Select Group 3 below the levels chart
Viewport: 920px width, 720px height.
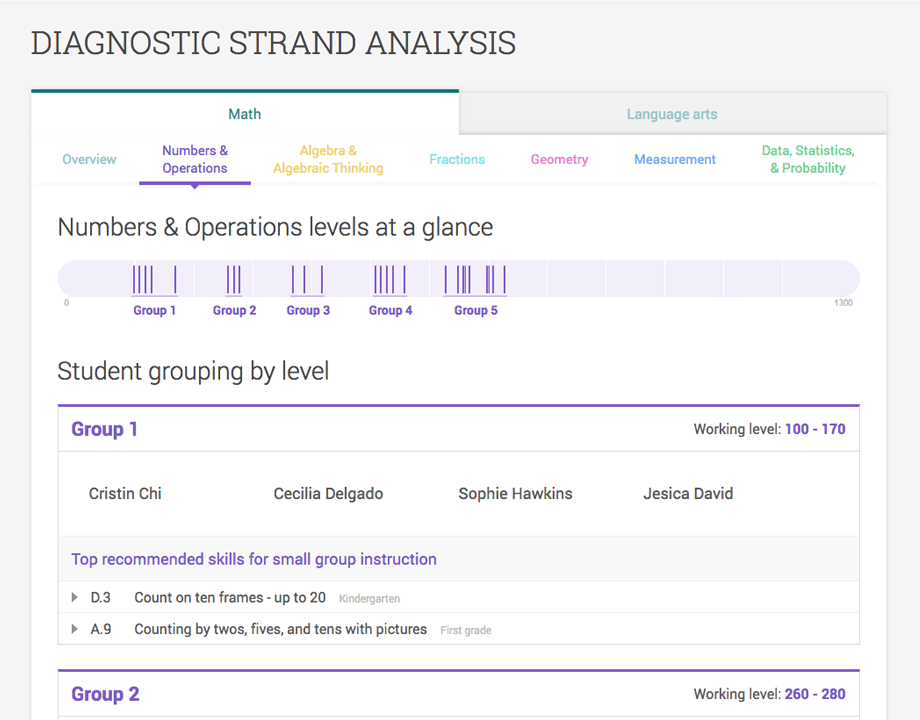click(x=308, y=310)
